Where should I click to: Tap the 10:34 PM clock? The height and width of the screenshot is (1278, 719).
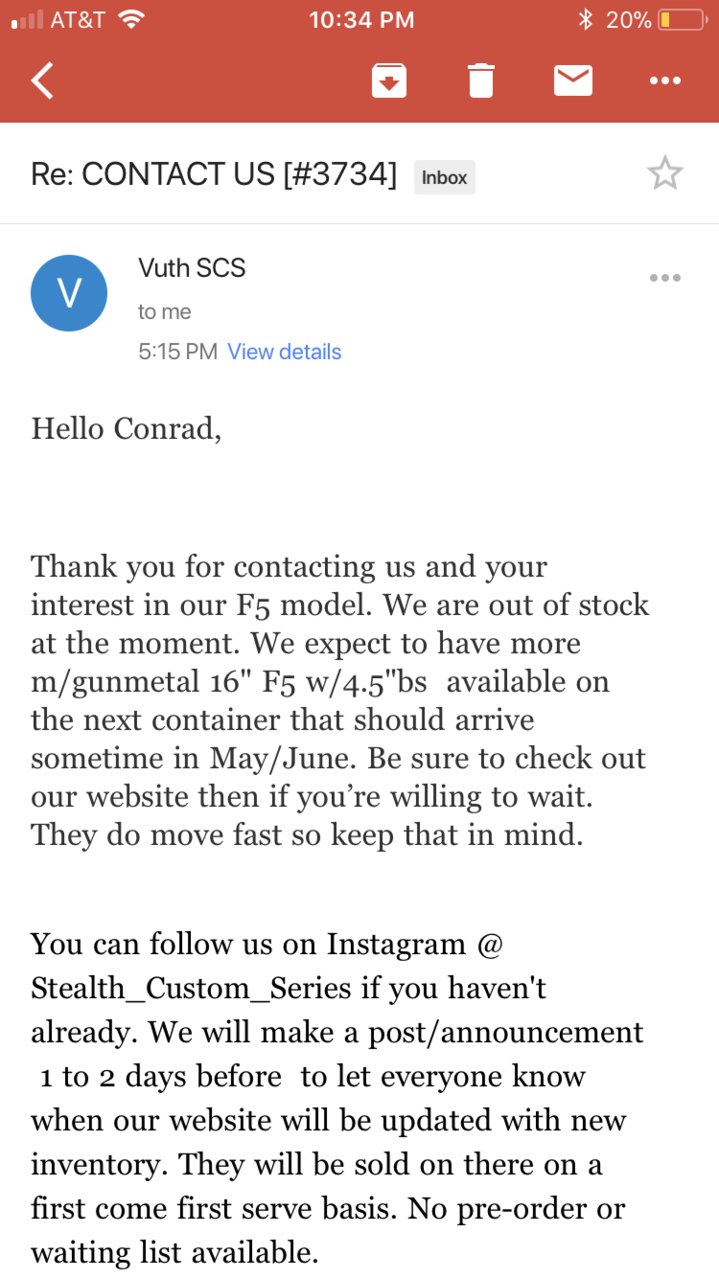[x=360, y=19]
